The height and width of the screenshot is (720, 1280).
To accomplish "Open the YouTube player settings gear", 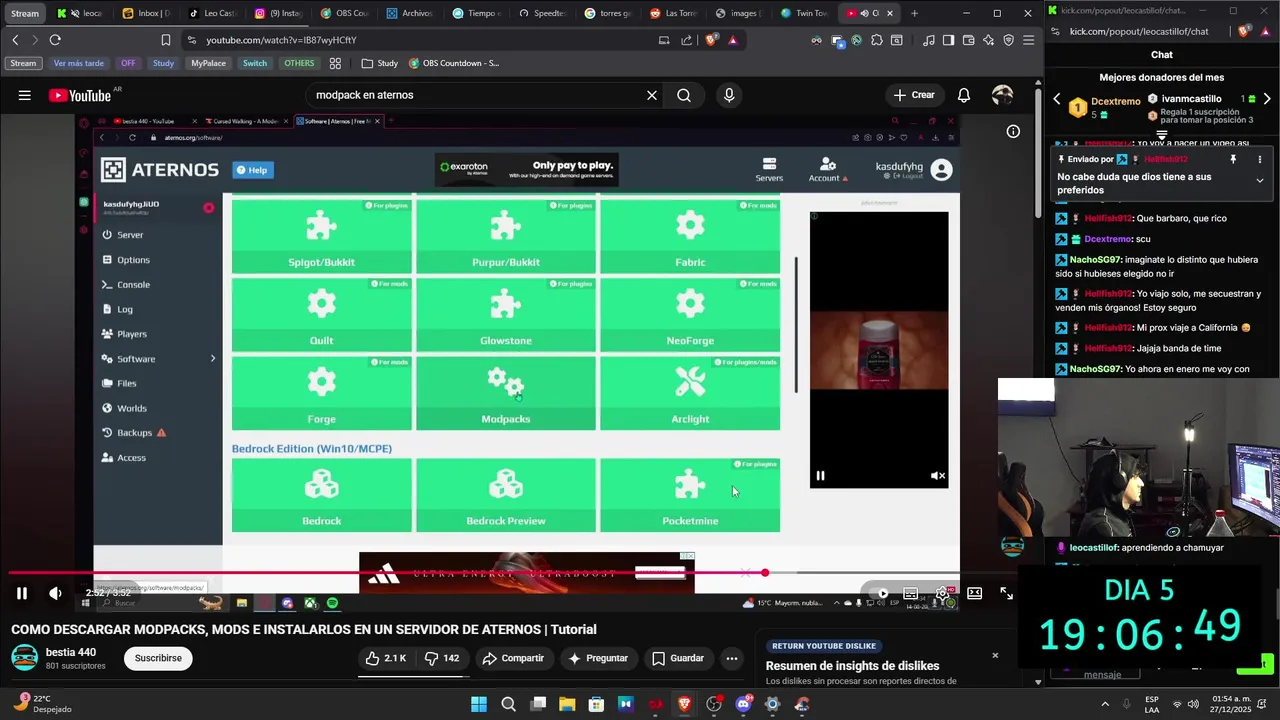I will tap(942, 593).
